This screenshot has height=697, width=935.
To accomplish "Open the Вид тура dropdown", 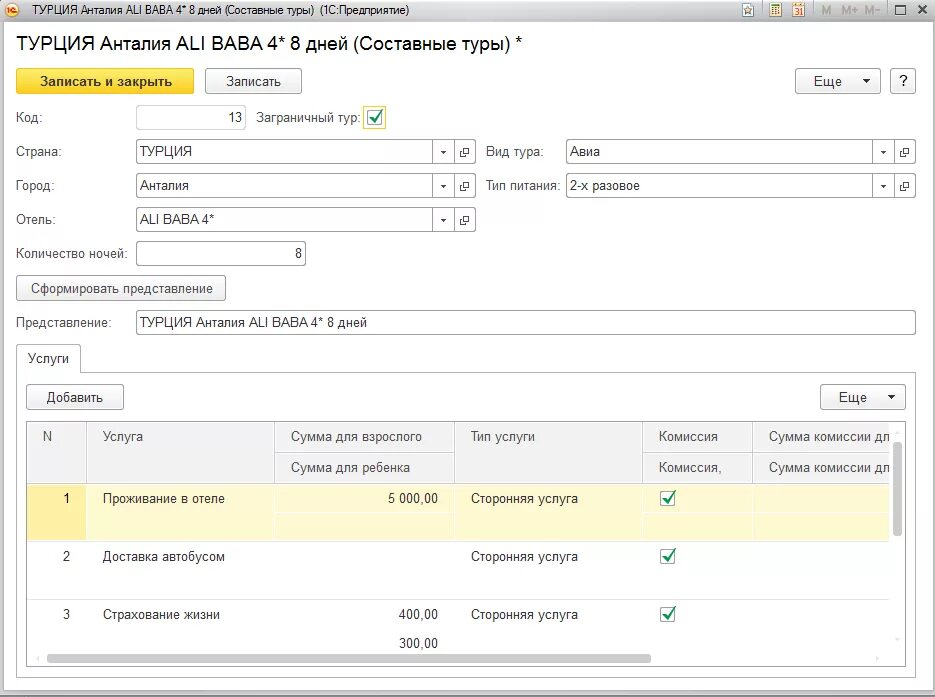I will [882, 152].
